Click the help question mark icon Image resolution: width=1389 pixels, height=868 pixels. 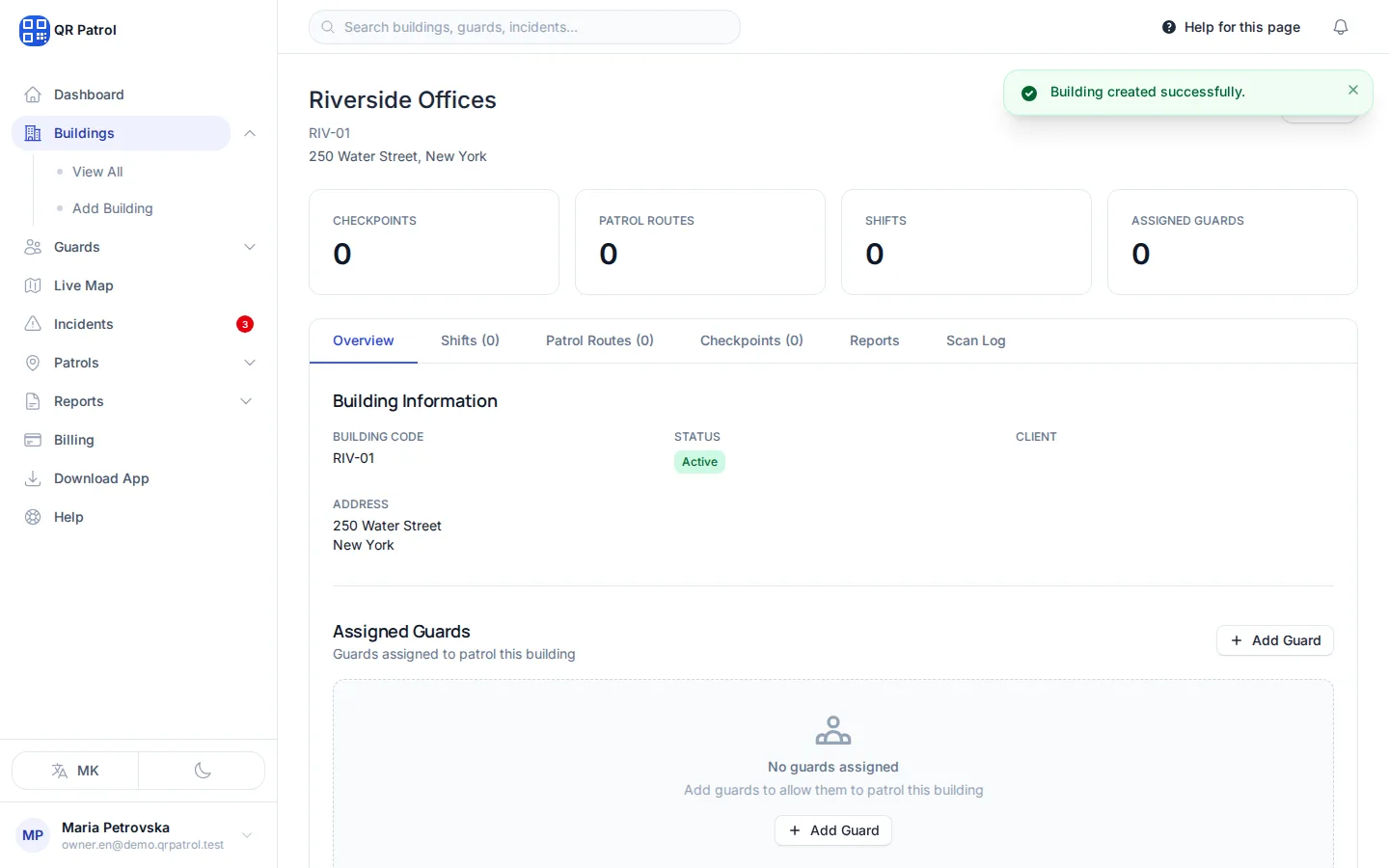(x=1169, y=27)
